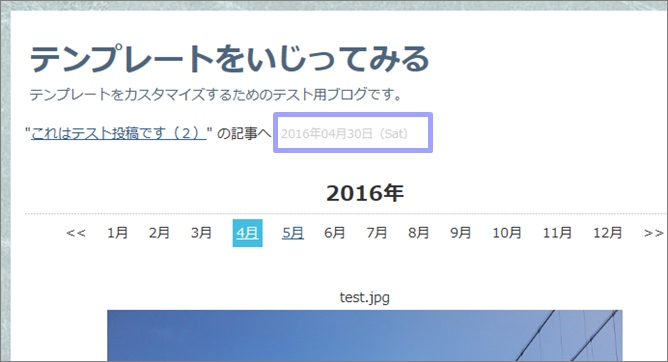
Task: Select 3月 in the month navigation
Action: (201, 233)
